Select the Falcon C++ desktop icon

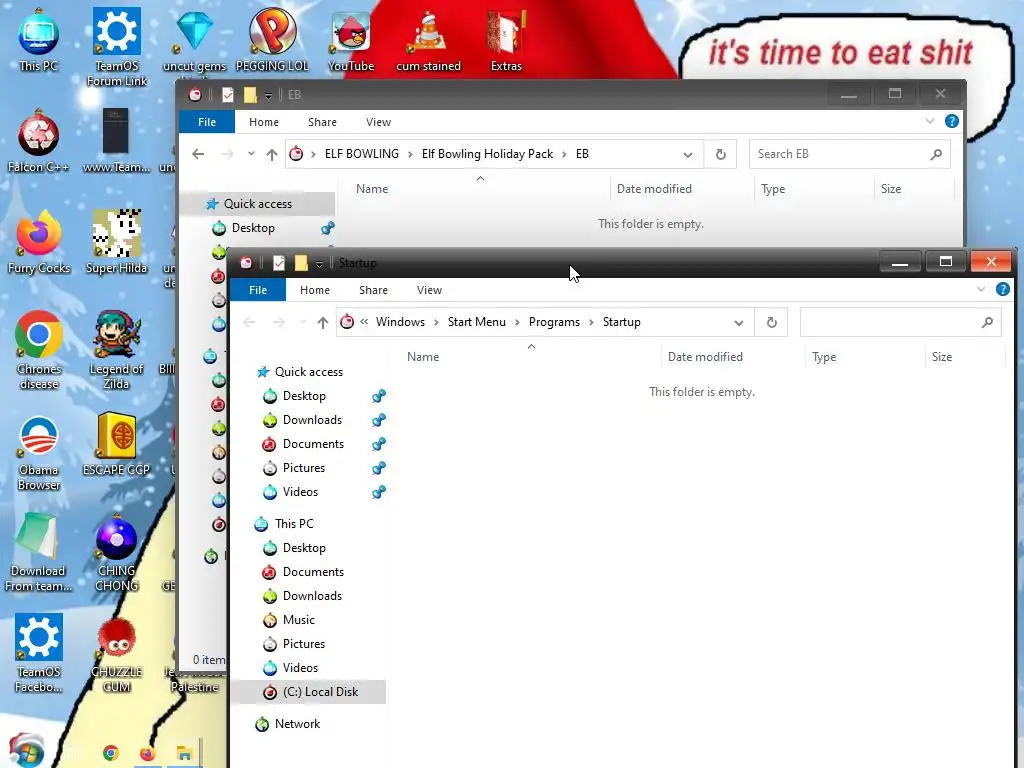click(39, 142)
